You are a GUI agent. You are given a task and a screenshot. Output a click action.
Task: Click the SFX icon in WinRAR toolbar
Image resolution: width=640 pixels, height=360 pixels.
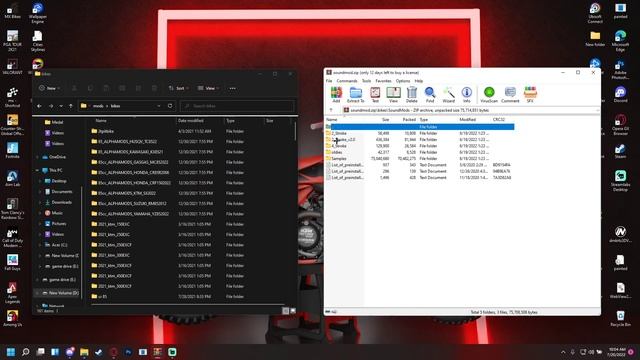click(x=530, y=94)
